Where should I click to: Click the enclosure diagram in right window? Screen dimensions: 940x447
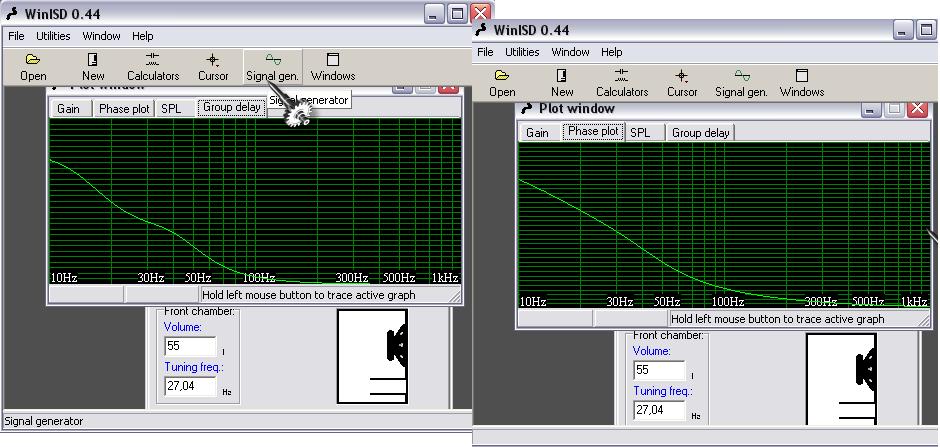[x=841, y=379]
